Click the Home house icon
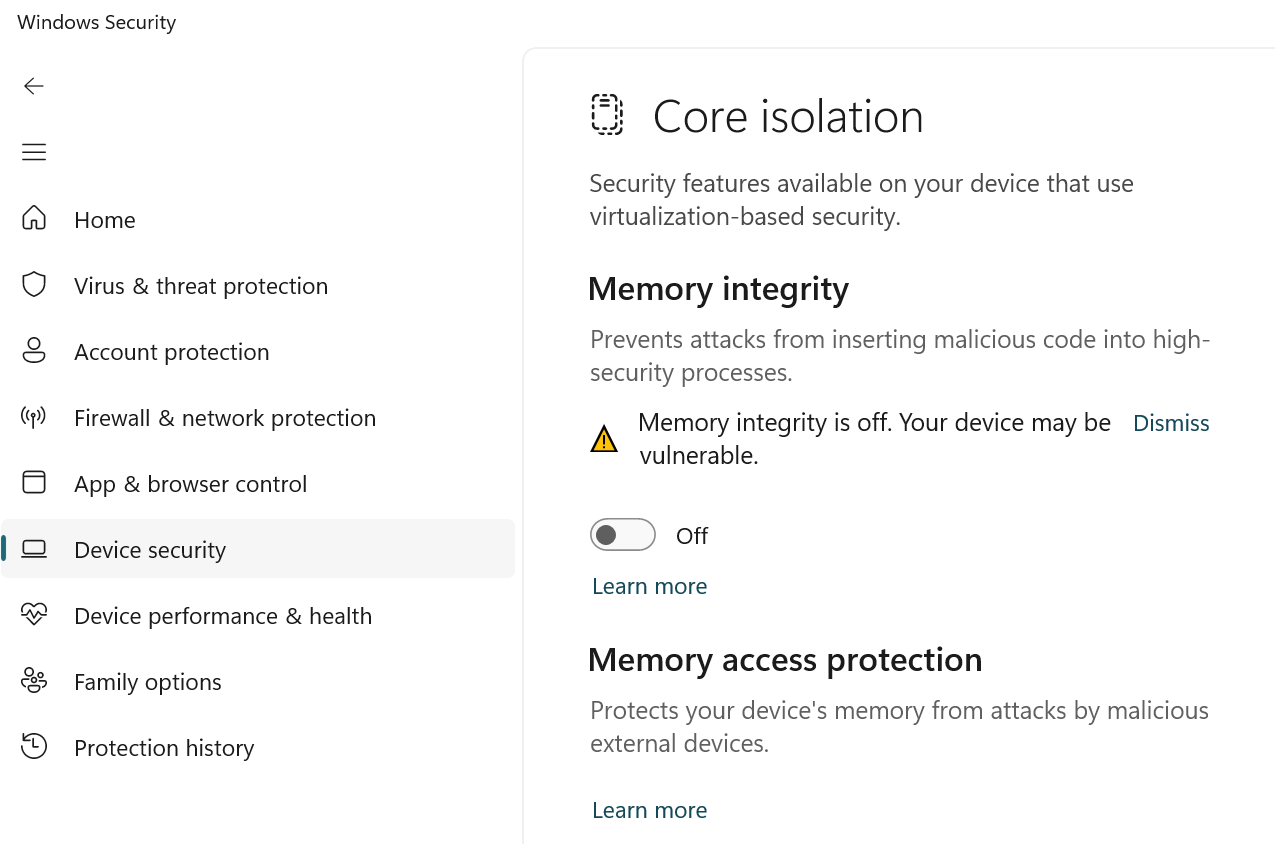Viewport: 1275px width, 844px height. point(34,219)
